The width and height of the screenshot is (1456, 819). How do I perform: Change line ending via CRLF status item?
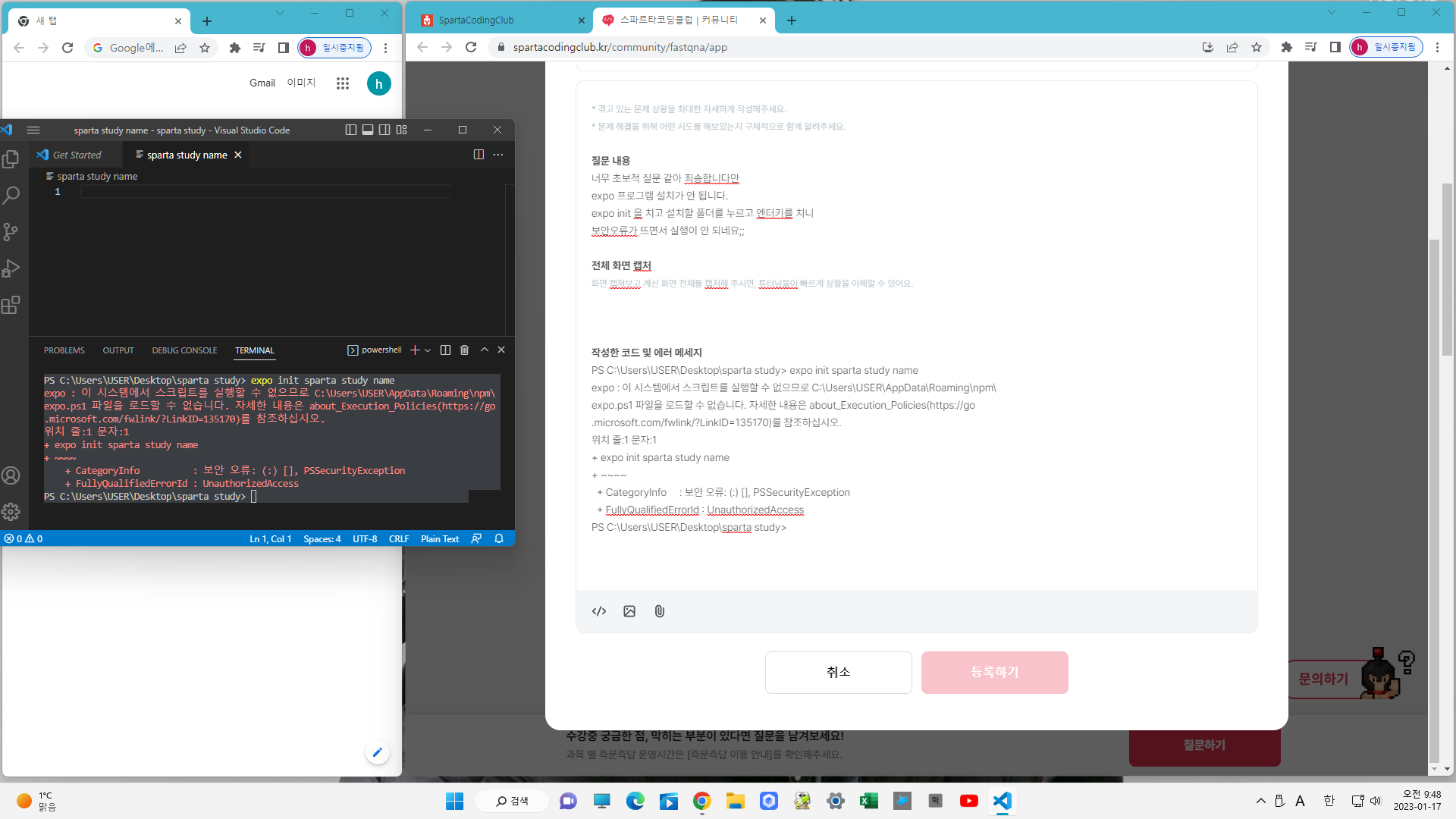pyautogui.click(x=399, y=538)
